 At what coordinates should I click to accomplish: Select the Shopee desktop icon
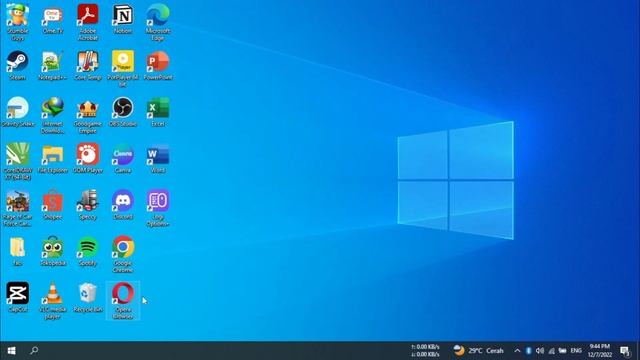53,205
